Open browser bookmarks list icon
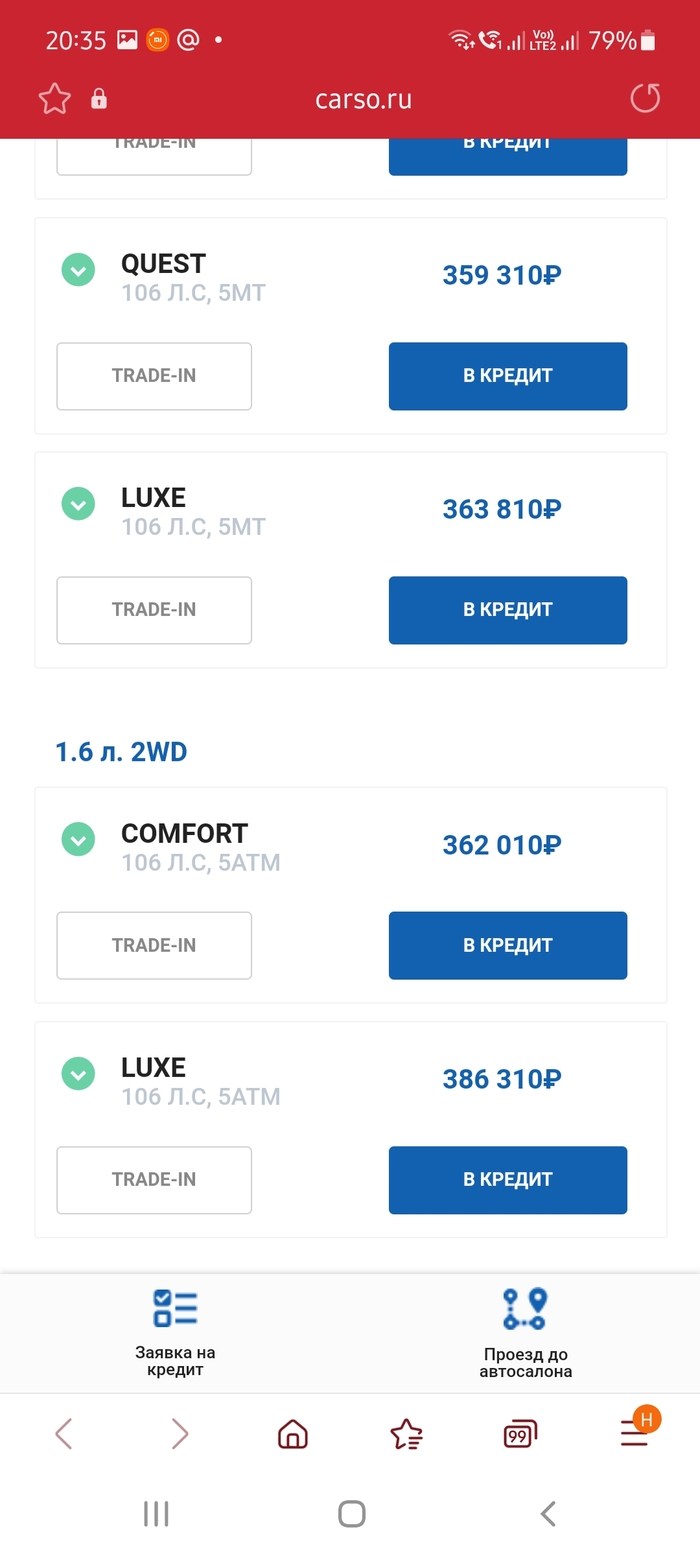700x1556 pixels. [406, 1434]
